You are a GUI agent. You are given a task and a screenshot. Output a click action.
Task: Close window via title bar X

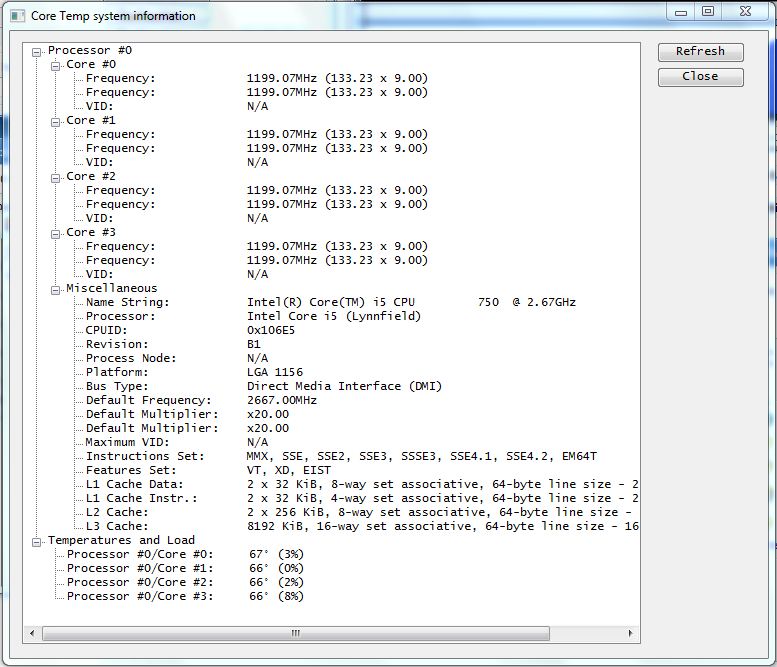(x=745, y=12)
